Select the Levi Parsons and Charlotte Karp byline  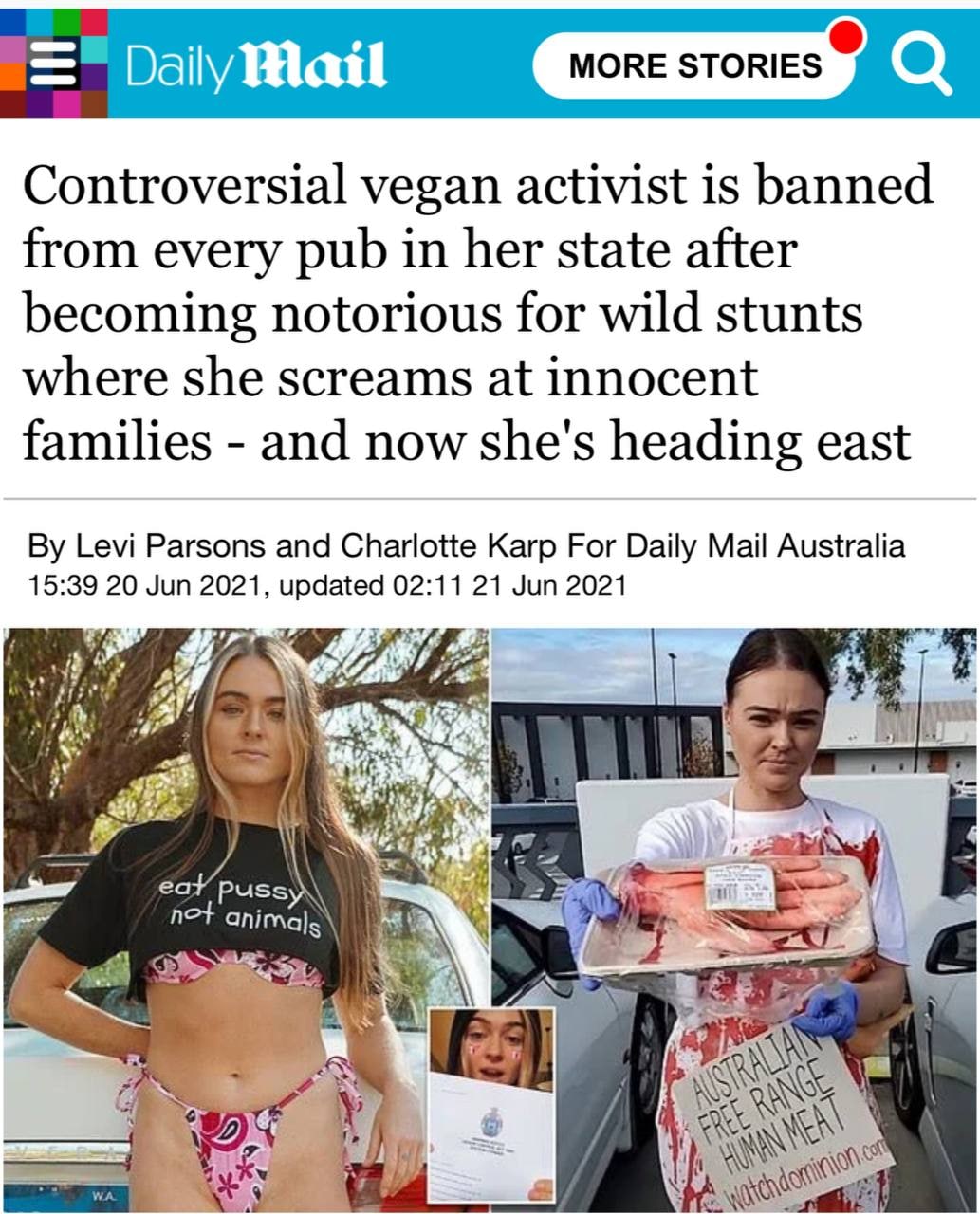[466, 546]
